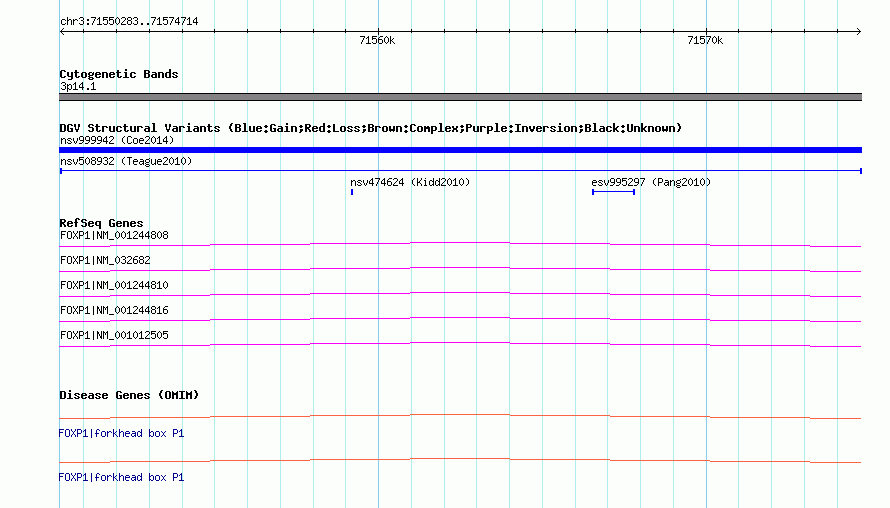Click the esv995297 blue variant segment
This screenshot has width=890, height=508.
click(x=613, y=192)
